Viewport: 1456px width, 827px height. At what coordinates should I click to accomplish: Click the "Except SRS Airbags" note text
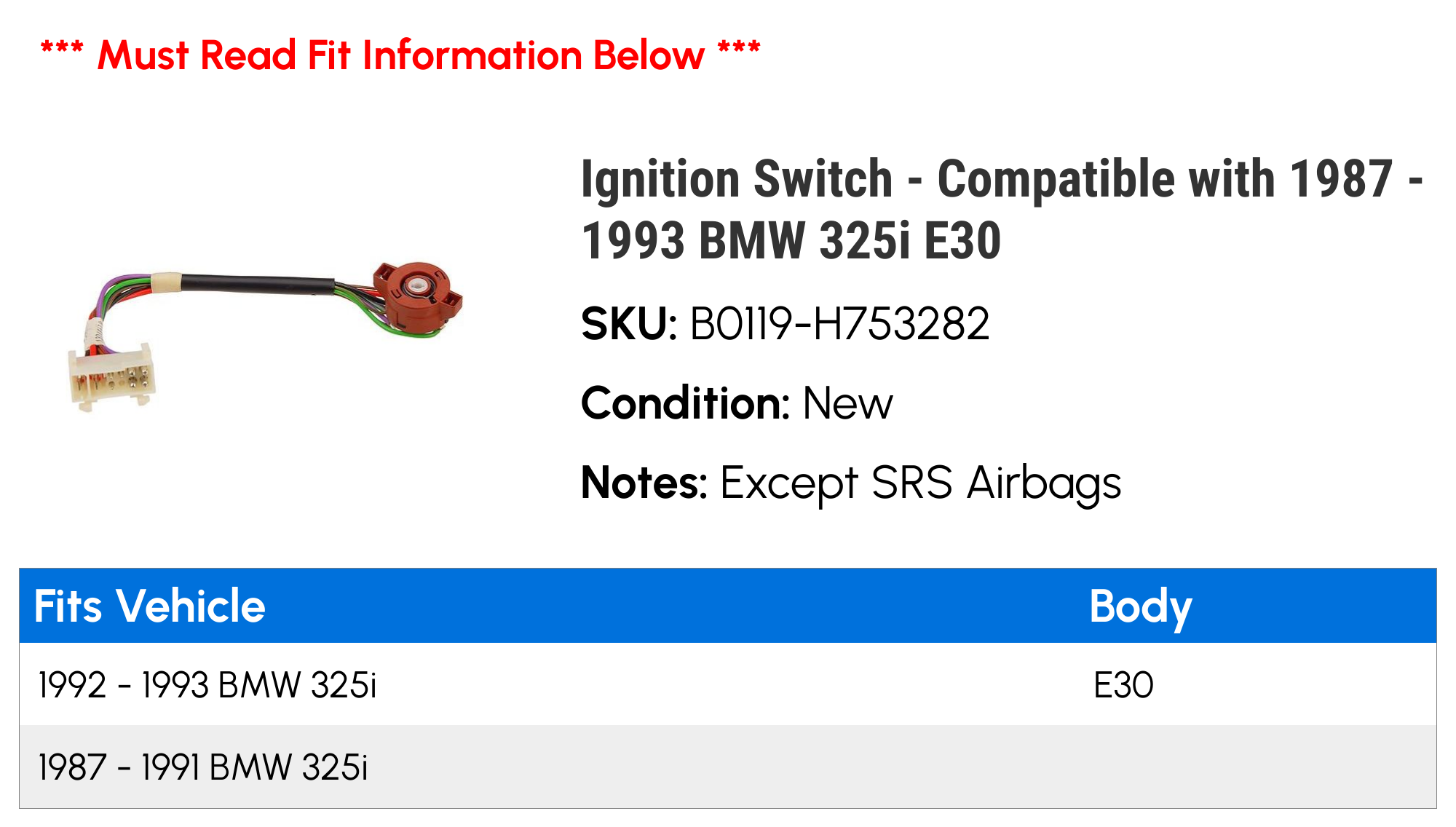(921, 483)
